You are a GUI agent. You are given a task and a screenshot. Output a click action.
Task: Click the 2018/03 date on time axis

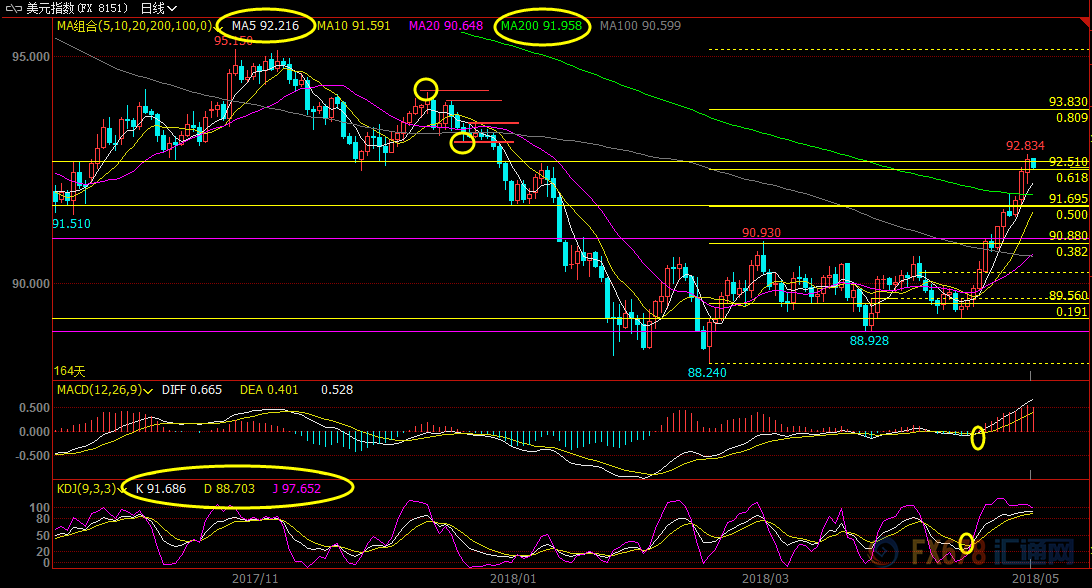click(765, 578)
